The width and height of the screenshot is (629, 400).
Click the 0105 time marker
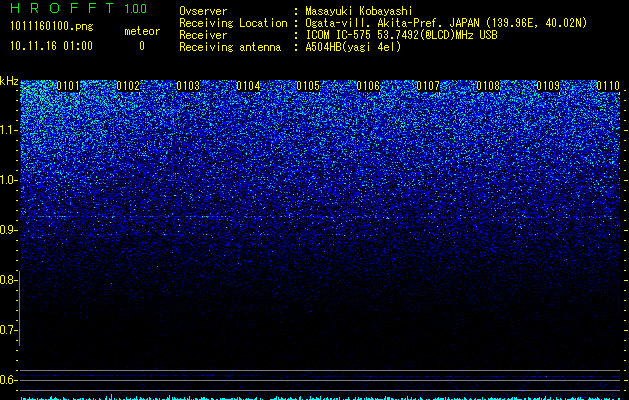tap(308, 86)
